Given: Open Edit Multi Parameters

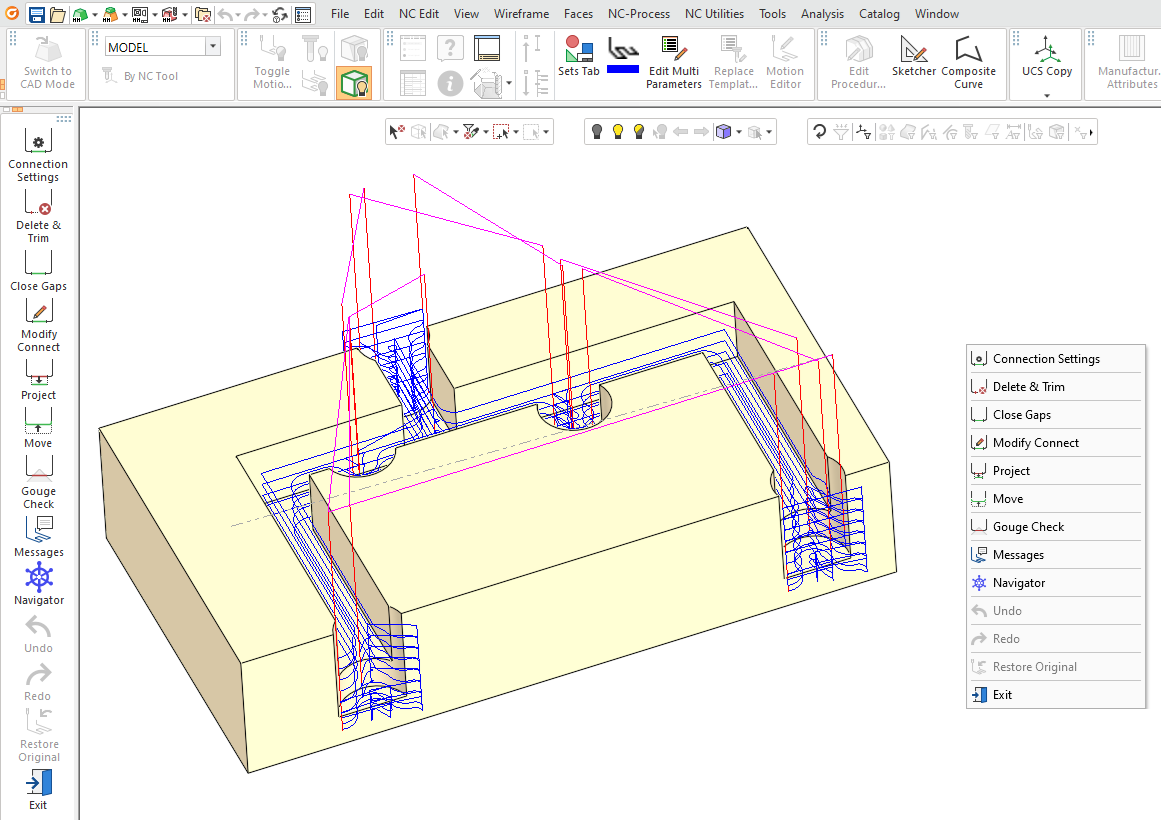Looking at the screenshot, I should pyautogui.click(x=673, y=62).
